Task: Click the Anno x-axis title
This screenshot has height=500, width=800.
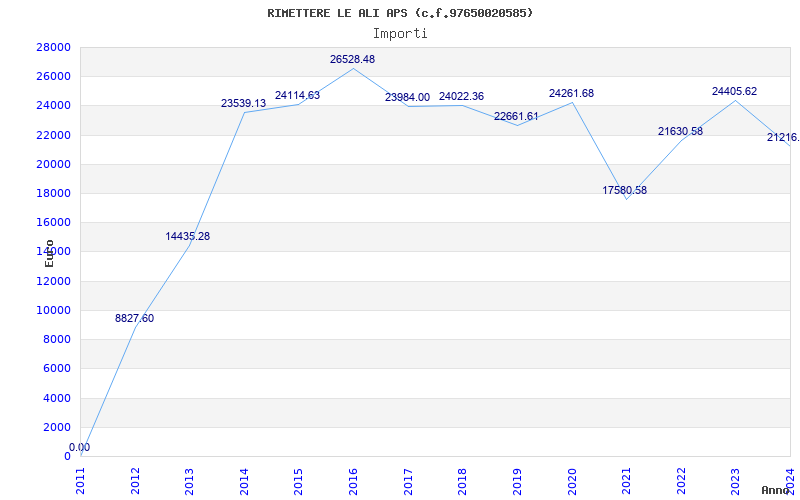Action: click(776, 490)
